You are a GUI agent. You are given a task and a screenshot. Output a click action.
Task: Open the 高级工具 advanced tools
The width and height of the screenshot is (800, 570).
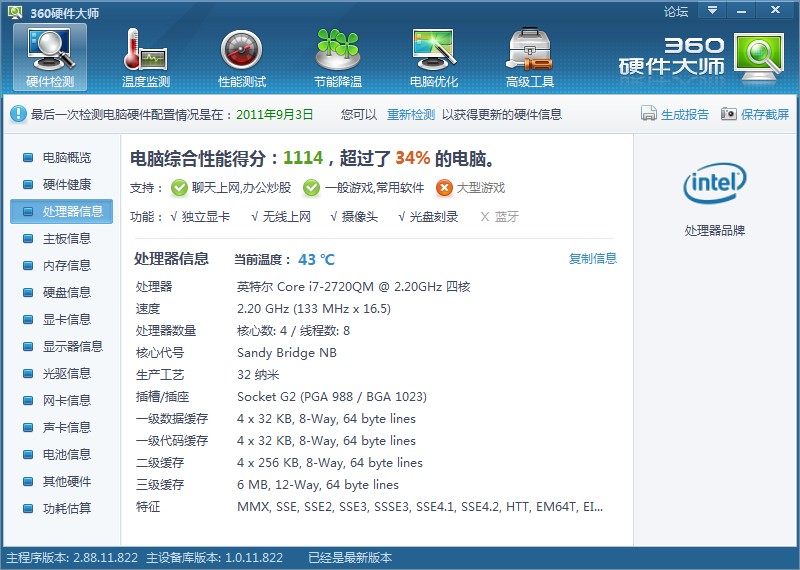coord(530,57)
